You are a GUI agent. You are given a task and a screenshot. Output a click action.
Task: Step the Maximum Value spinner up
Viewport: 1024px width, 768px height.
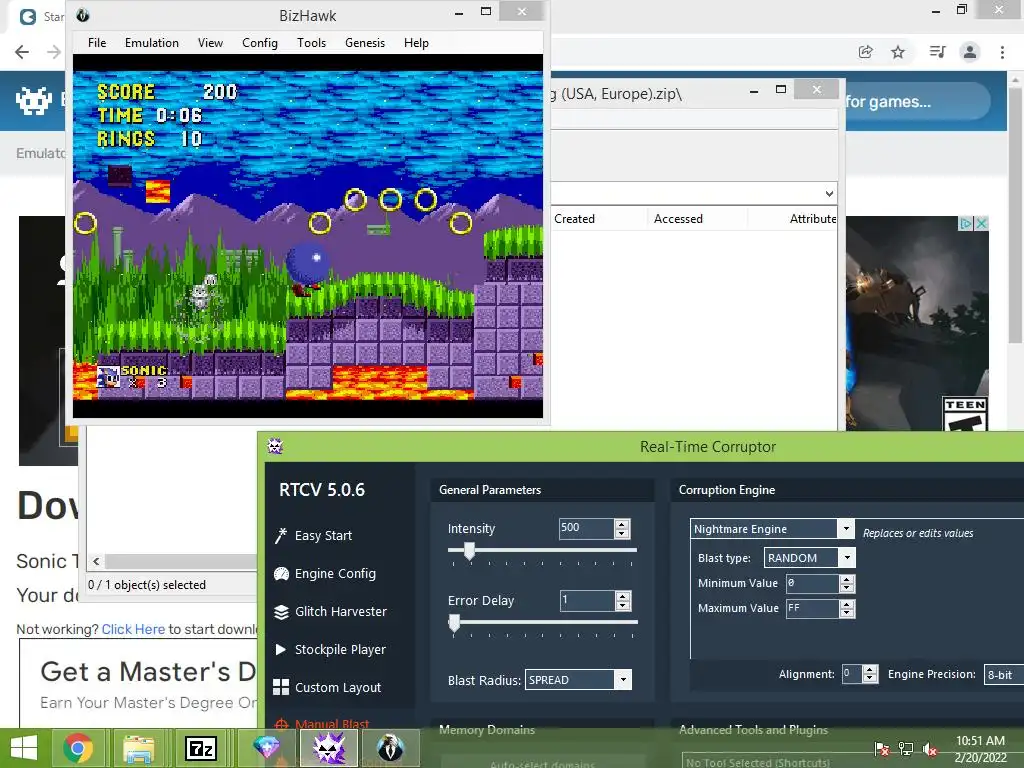pos(847,605)
